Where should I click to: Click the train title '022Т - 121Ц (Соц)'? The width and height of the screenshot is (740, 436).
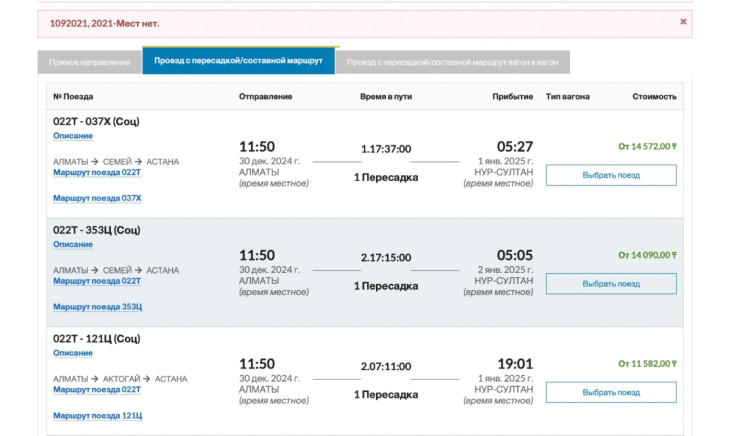click(97, 339)
